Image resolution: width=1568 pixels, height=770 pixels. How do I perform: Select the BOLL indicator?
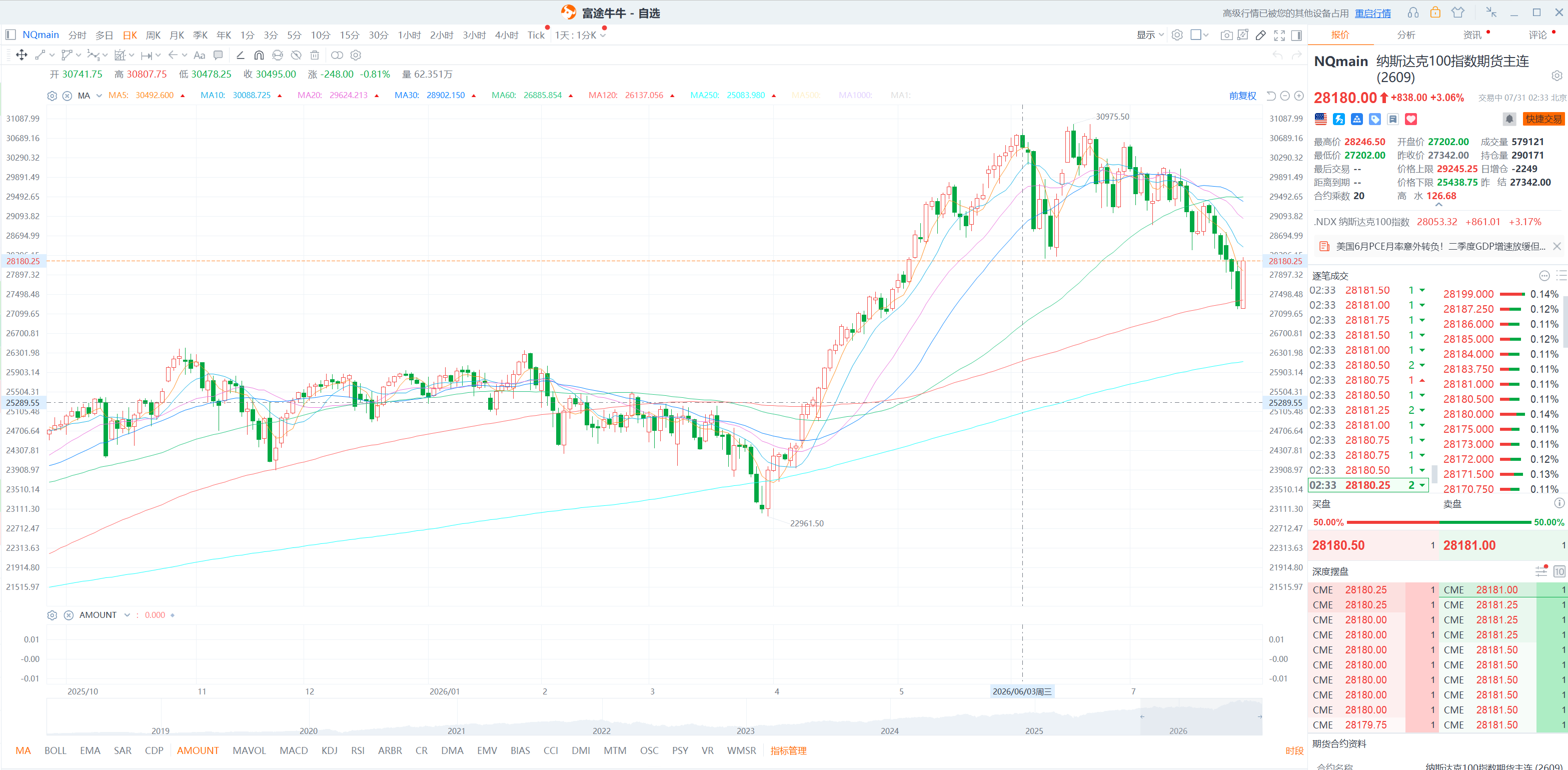(56, 751)
